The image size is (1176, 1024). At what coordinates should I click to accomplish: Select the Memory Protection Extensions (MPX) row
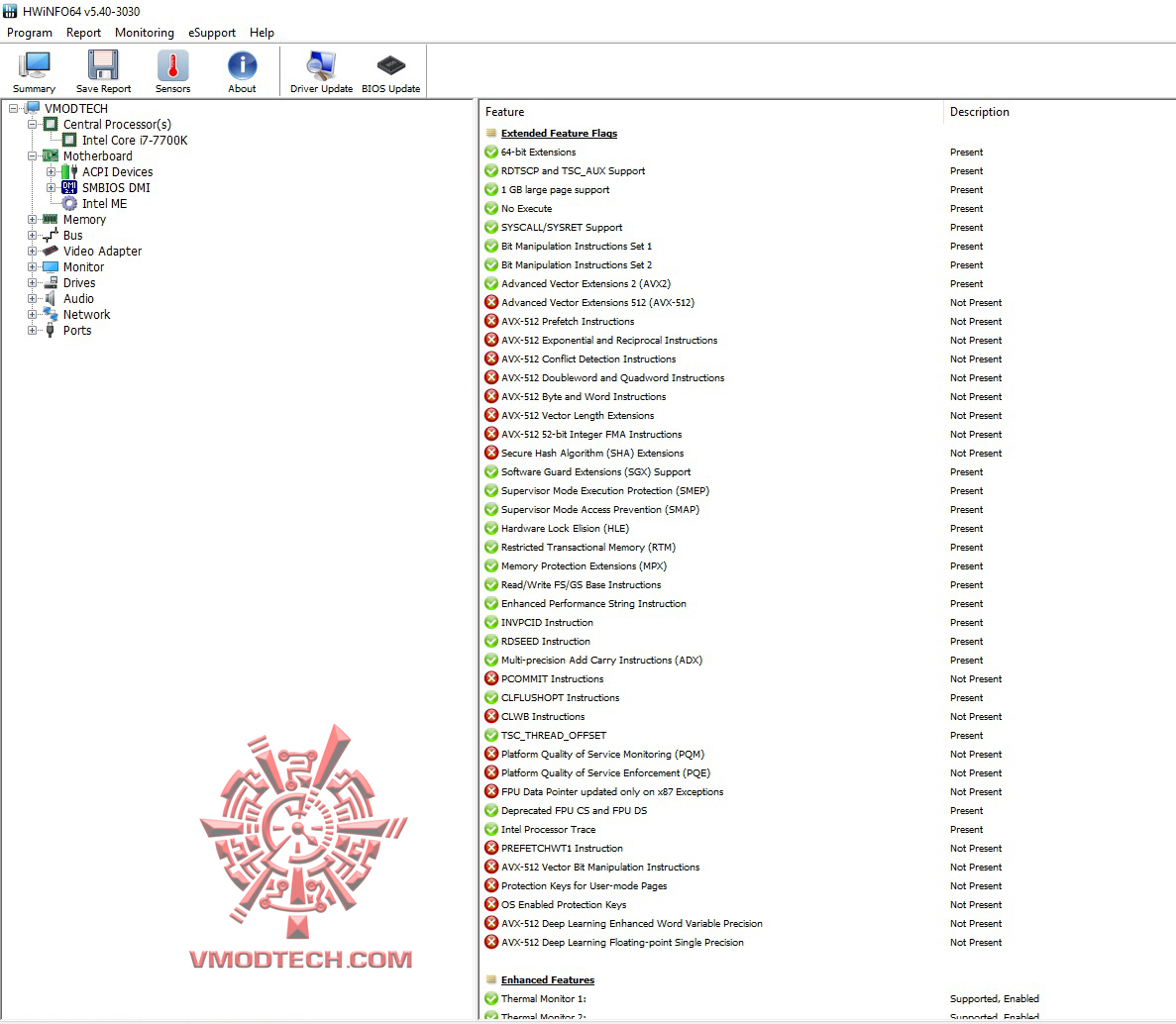click(x=828, y=565)
